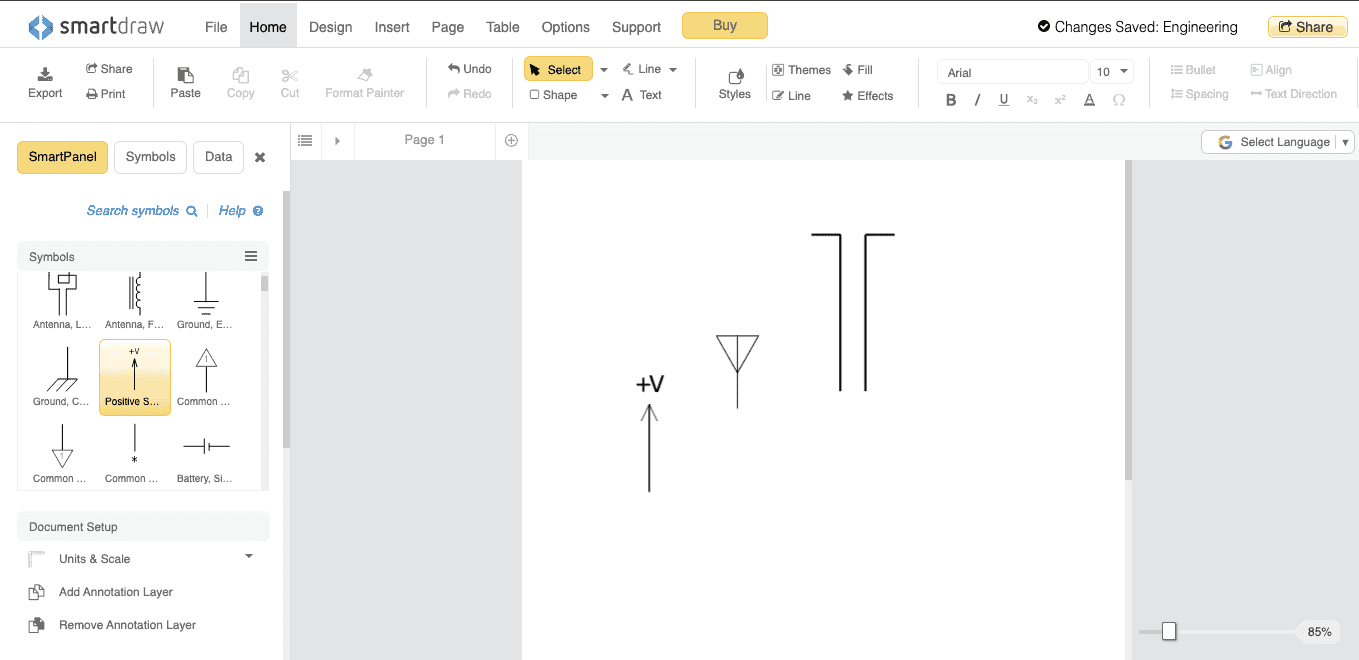Open the Page tab in menu bar
The width and height of the screenshot is (1359, 660).
pos(448,27)
